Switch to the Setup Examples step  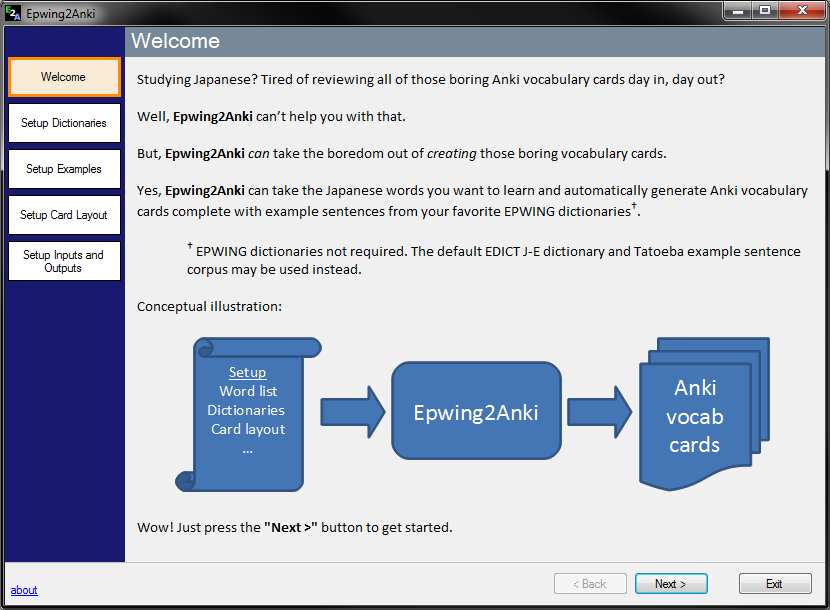pos(64,169)
